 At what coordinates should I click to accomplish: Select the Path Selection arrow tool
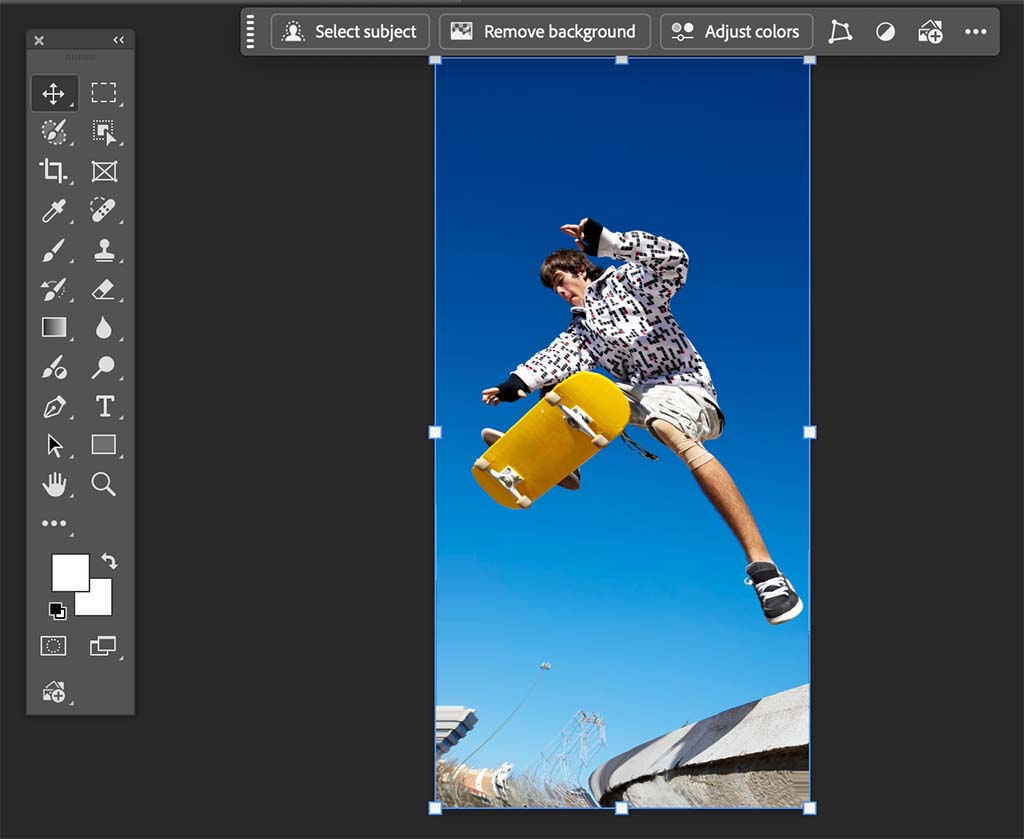coord(55,445)
